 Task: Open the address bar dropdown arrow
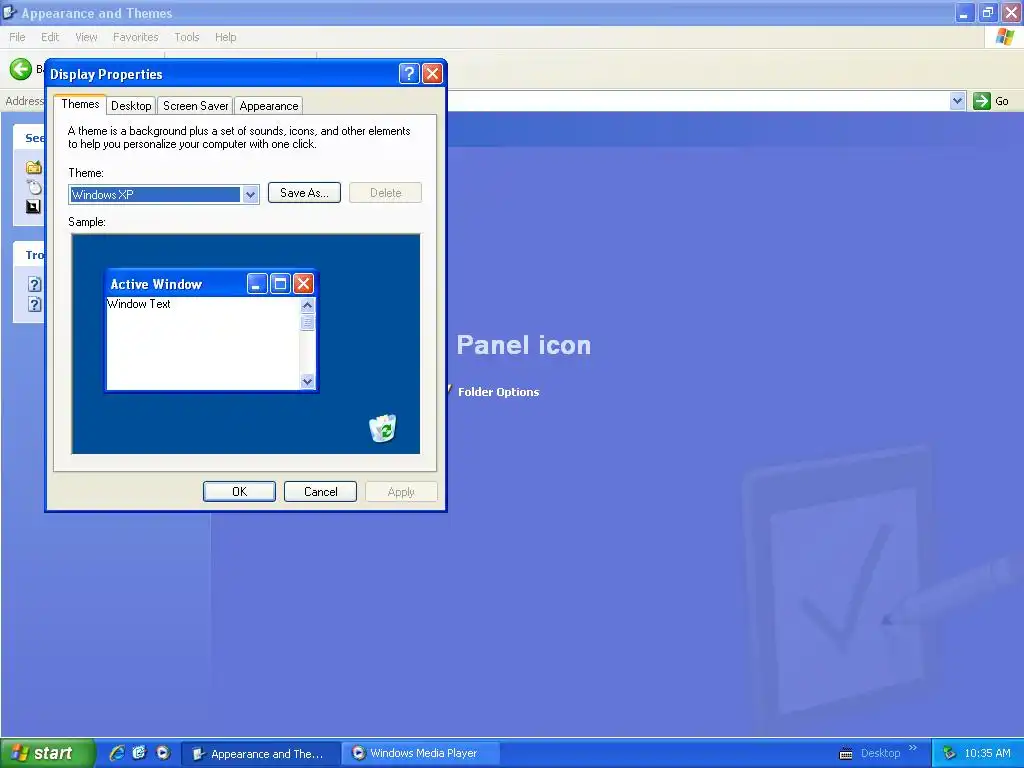click(x=957, y=101)
